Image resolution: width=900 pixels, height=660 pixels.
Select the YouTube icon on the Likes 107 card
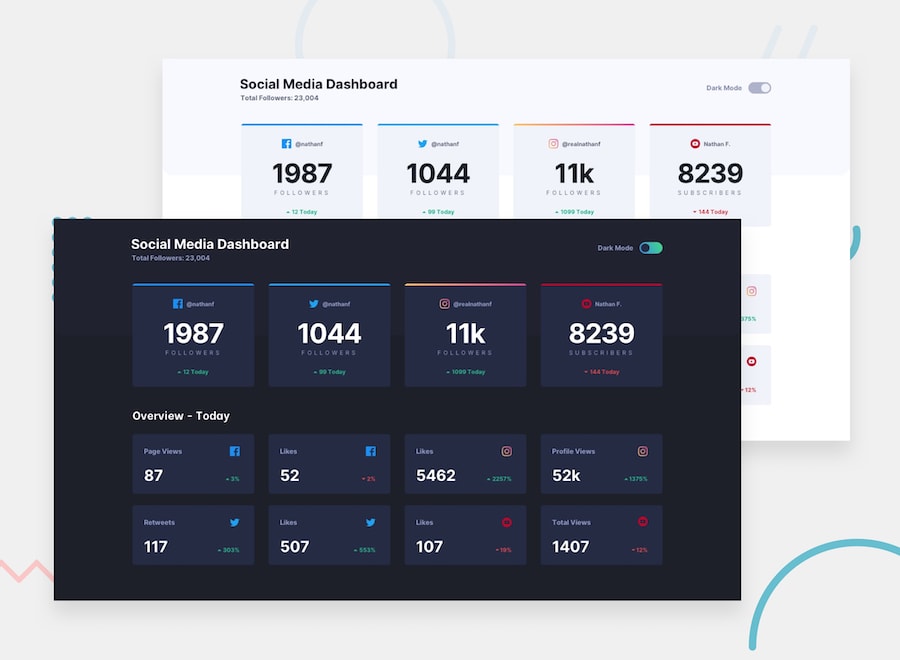507,522
